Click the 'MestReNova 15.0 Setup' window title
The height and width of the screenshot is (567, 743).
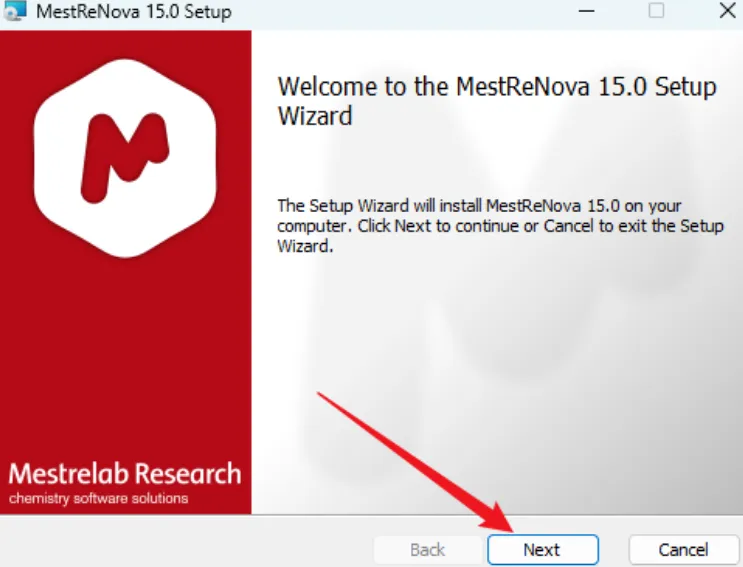pyautogui.click(x=134, y=11)
